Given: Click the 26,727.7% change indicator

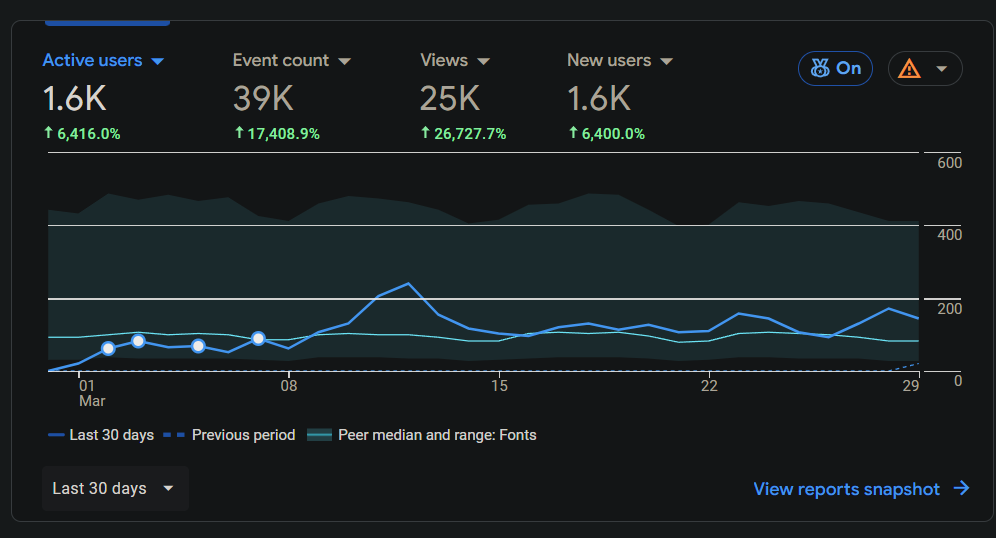Looking at the screenshot, I should (x=463, y=133).
